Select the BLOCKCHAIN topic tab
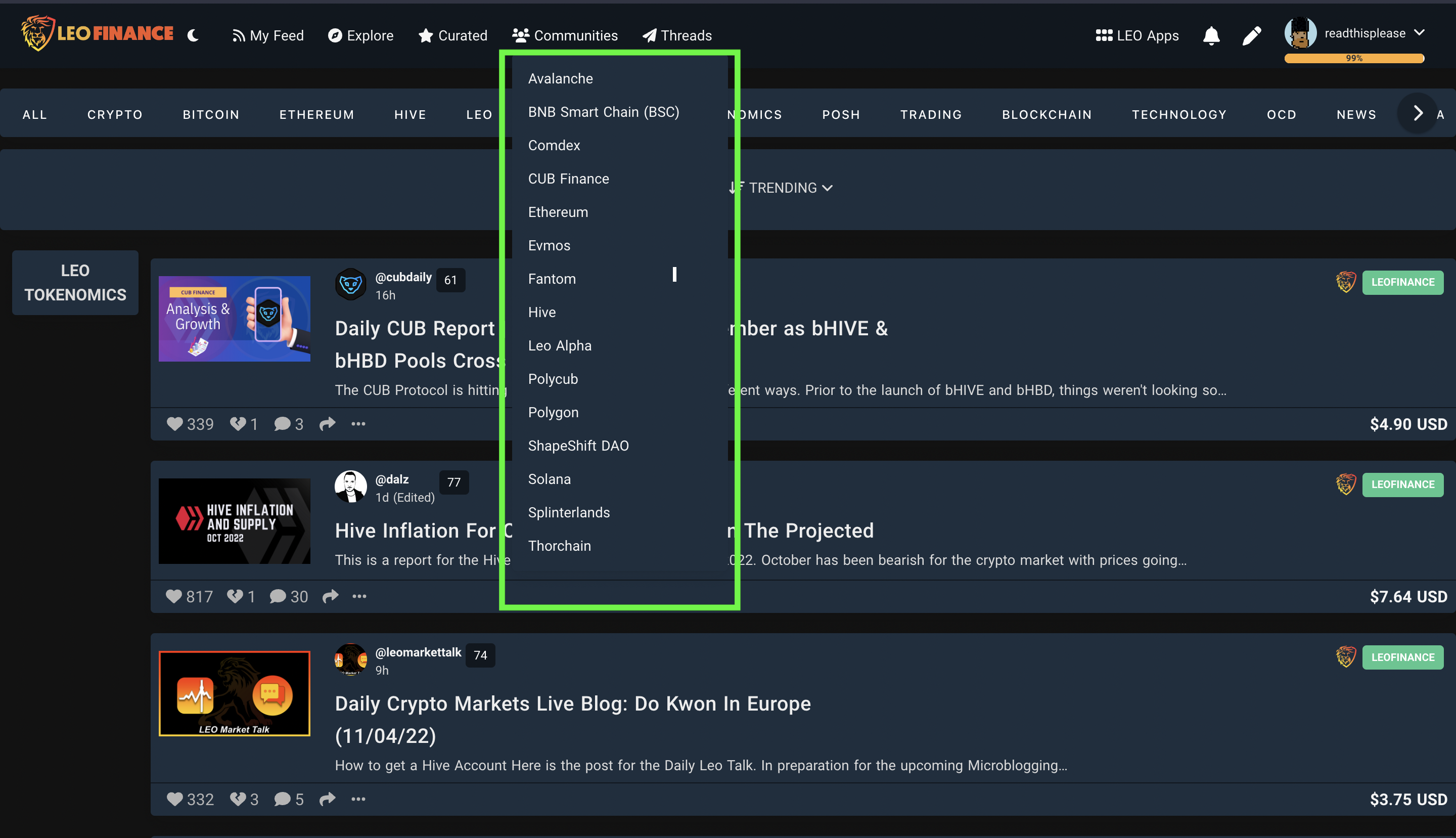 click(1047, 114)
